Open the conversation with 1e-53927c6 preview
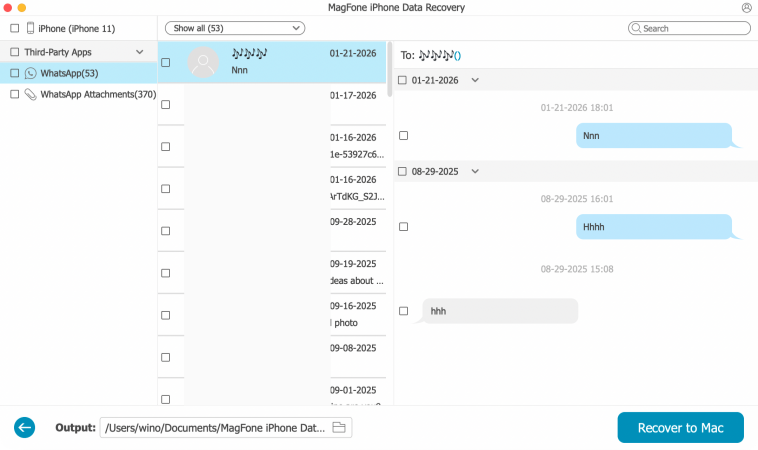This screenshot has height=450, width=758. (272, 146)
